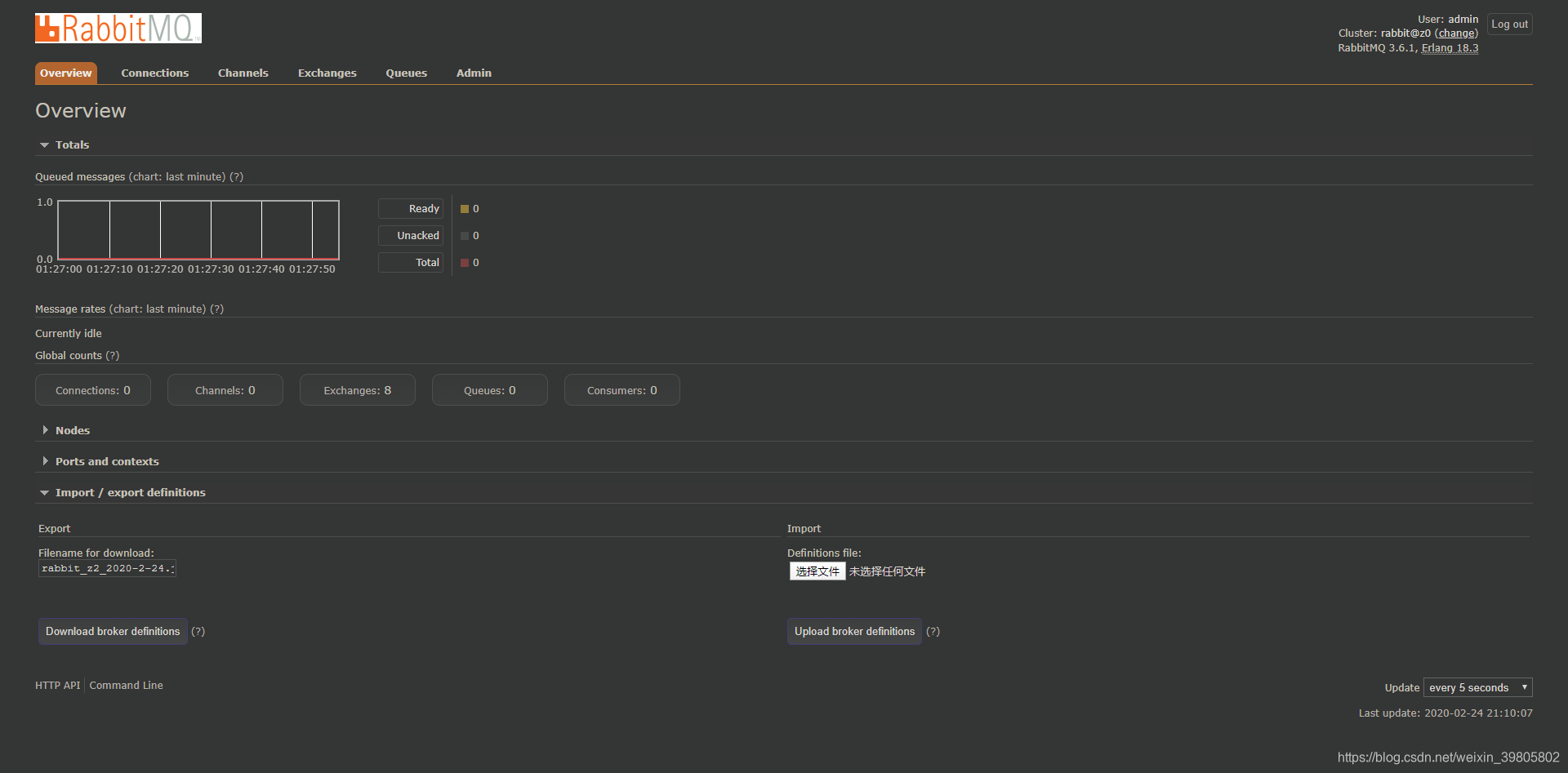The height and width of the screenshot is (773, 1568).
Task: Click the RabbitMQ logo
Action: 118,29
